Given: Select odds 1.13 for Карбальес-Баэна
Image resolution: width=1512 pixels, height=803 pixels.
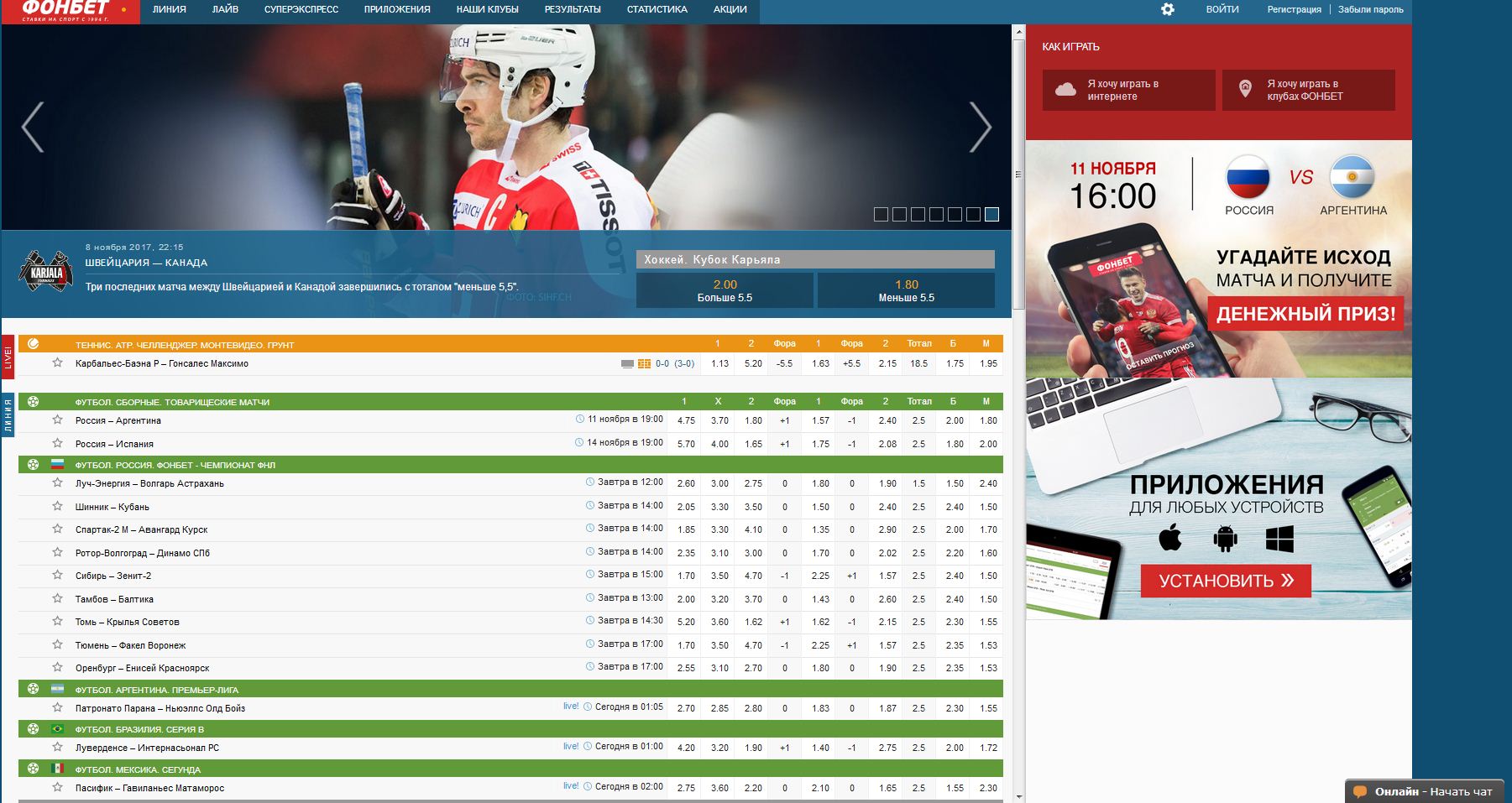Looking at the screenshot, I should pyautogui.click(x=719, y=363).
